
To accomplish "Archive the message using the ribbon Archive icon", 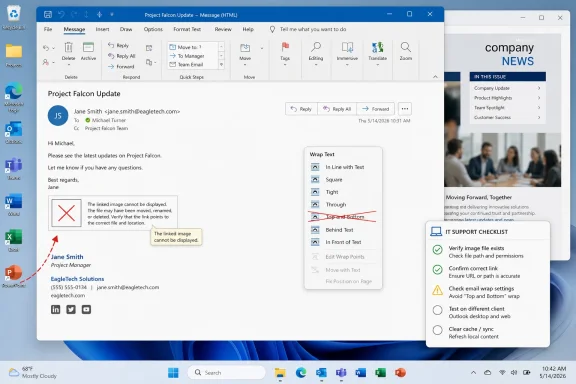I will tap(88, 47).
